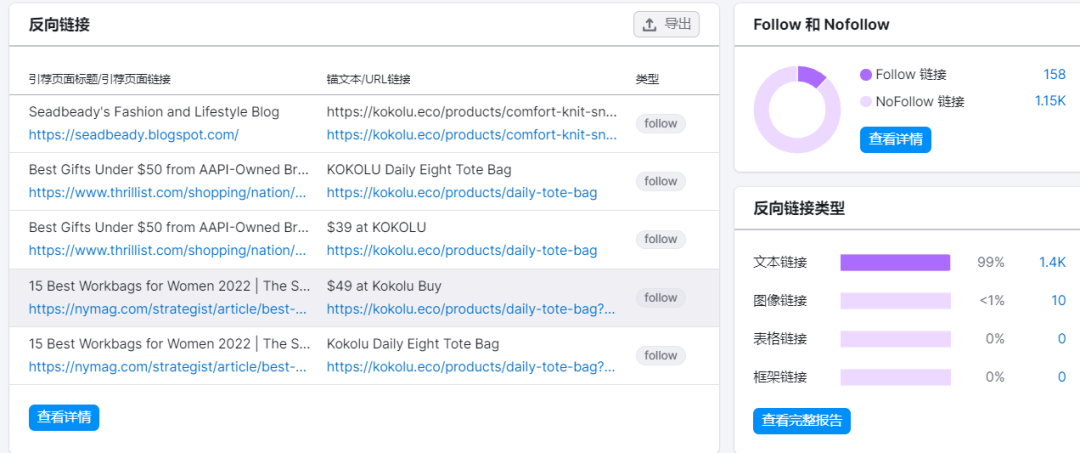Click the image links count 10
This screenshot has width=1080, height=453.
(1058, 300)
